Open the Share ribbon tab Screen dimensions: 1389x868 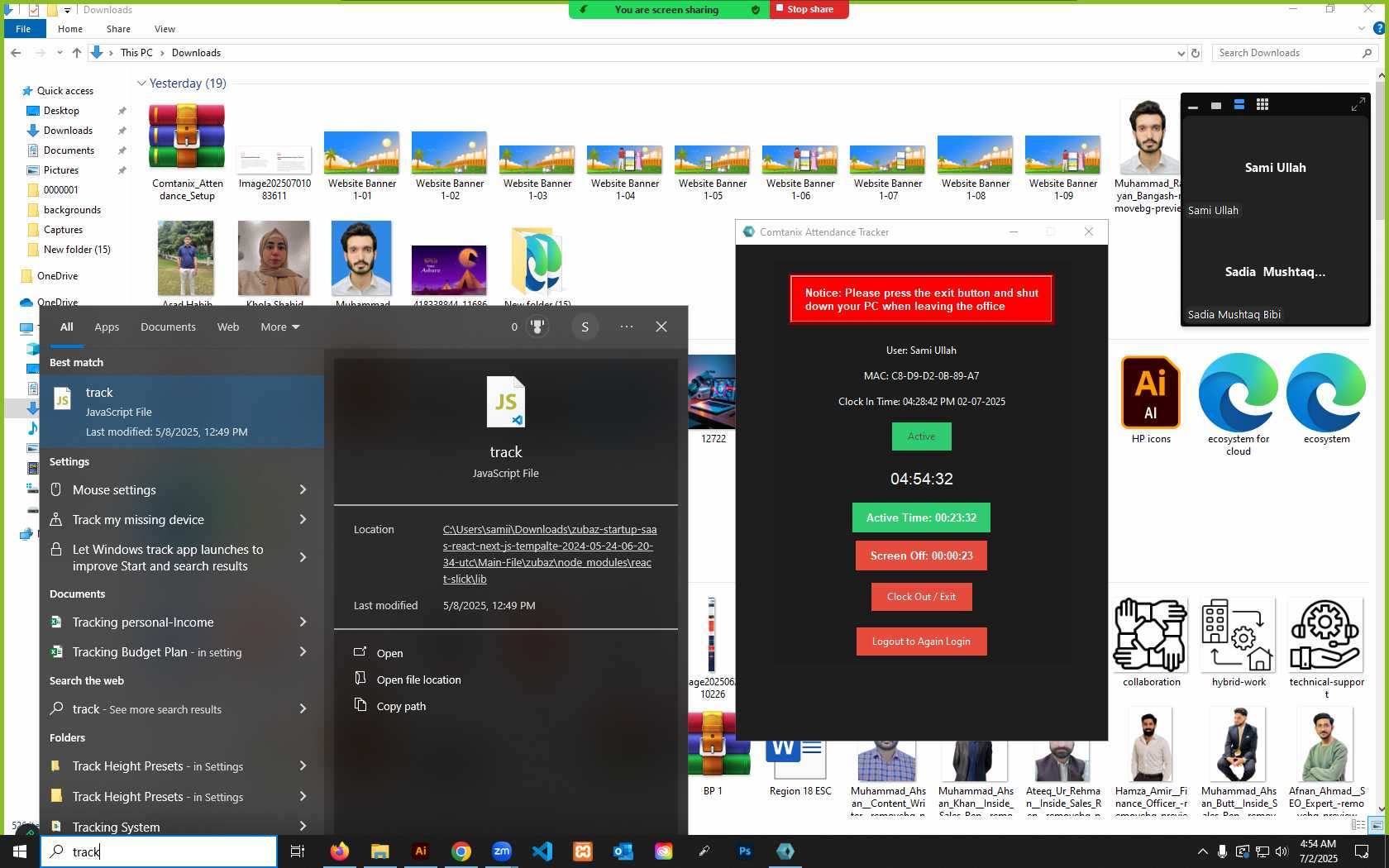[x=118, y=29]
